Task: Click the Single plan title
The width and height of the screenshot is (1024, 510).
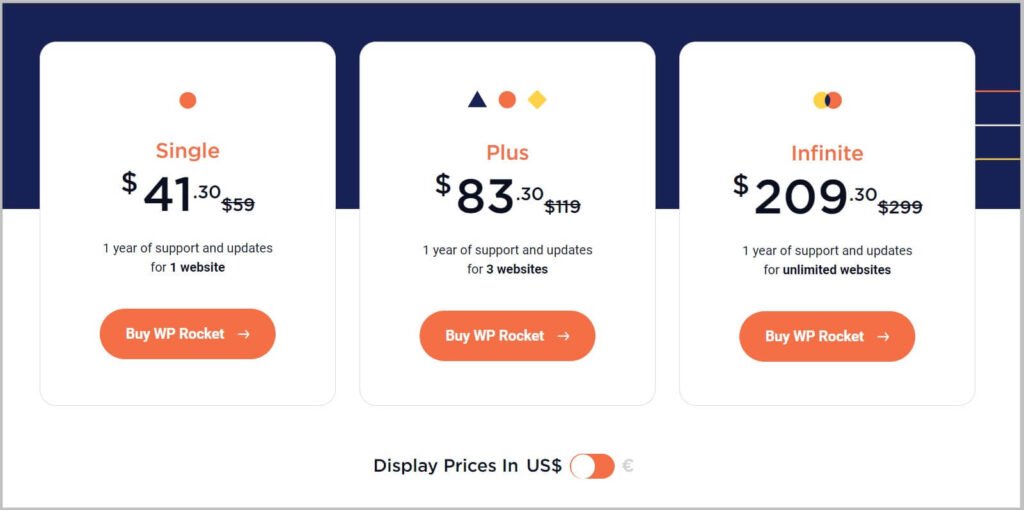Action: tap(188, 151)
